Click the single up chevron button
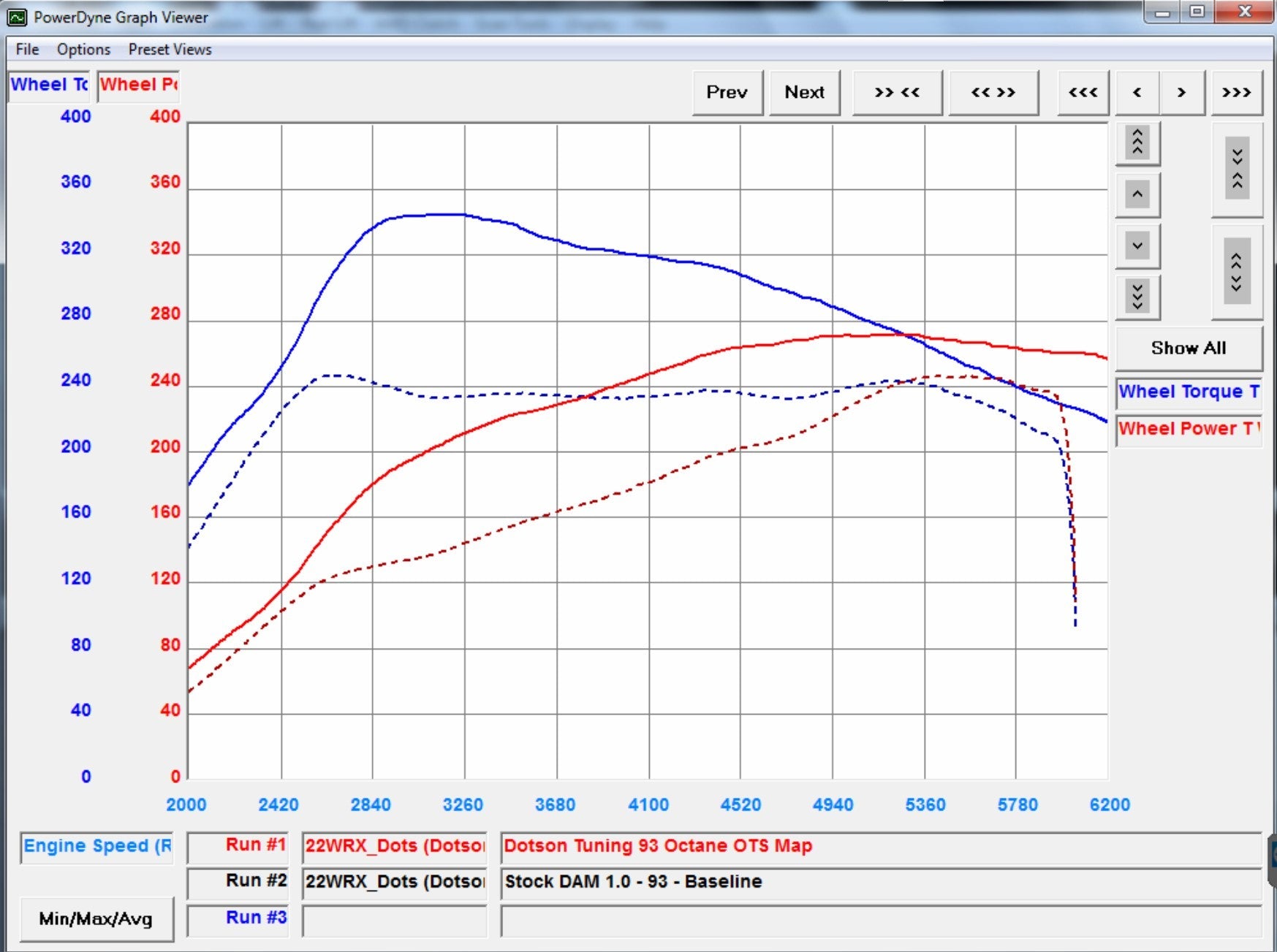The width and height of the screenshot is (1277, 952). click(x=1137, y=194)
